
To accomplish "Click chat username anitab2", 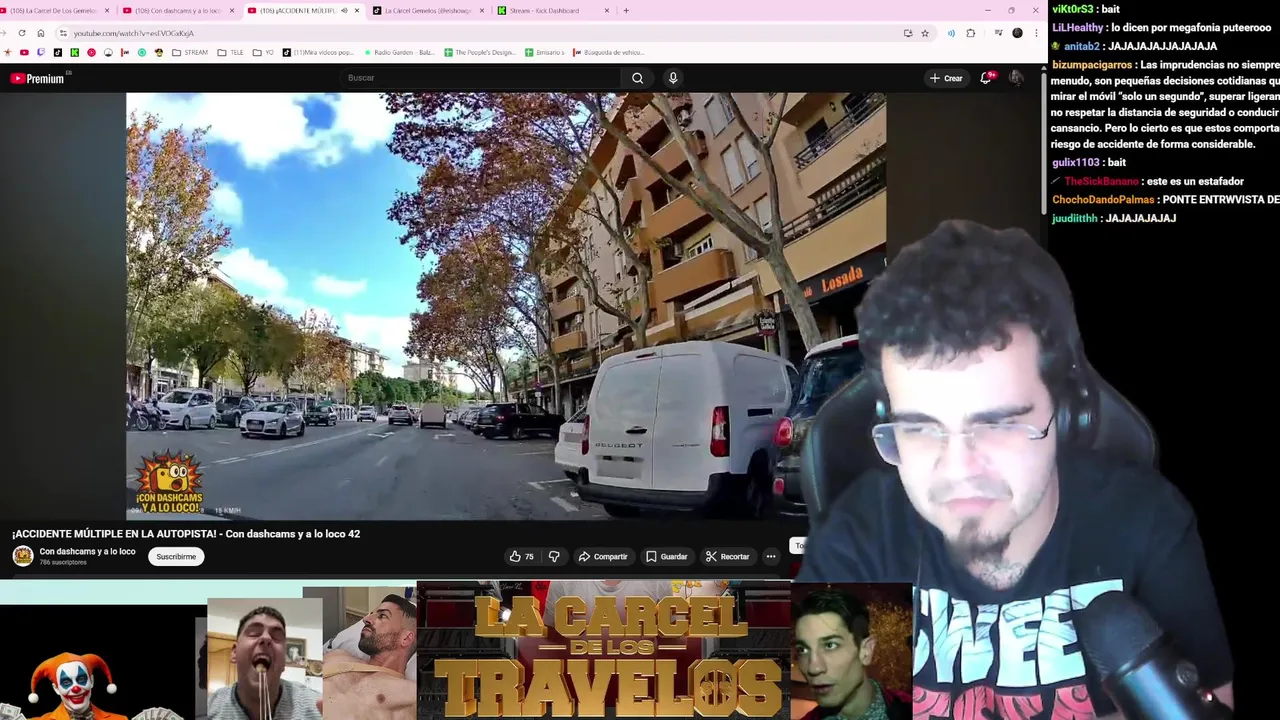I will click(x=1081, y=46).
